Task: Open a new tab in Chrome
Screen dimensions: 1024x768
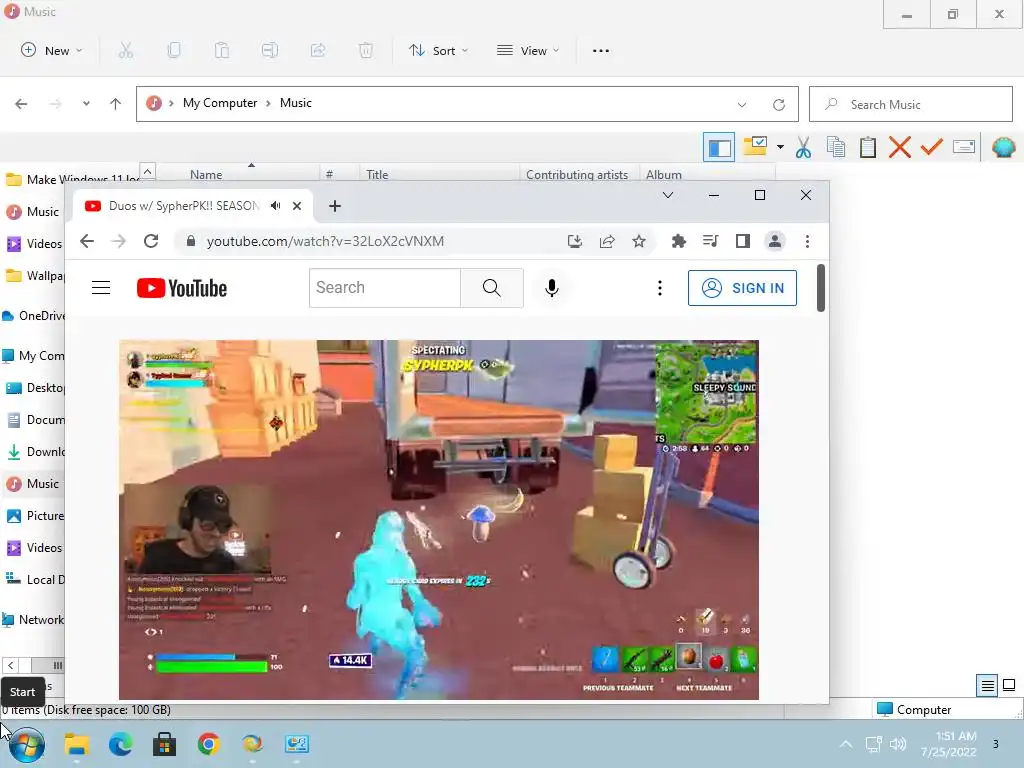Action: coord(335,206)
